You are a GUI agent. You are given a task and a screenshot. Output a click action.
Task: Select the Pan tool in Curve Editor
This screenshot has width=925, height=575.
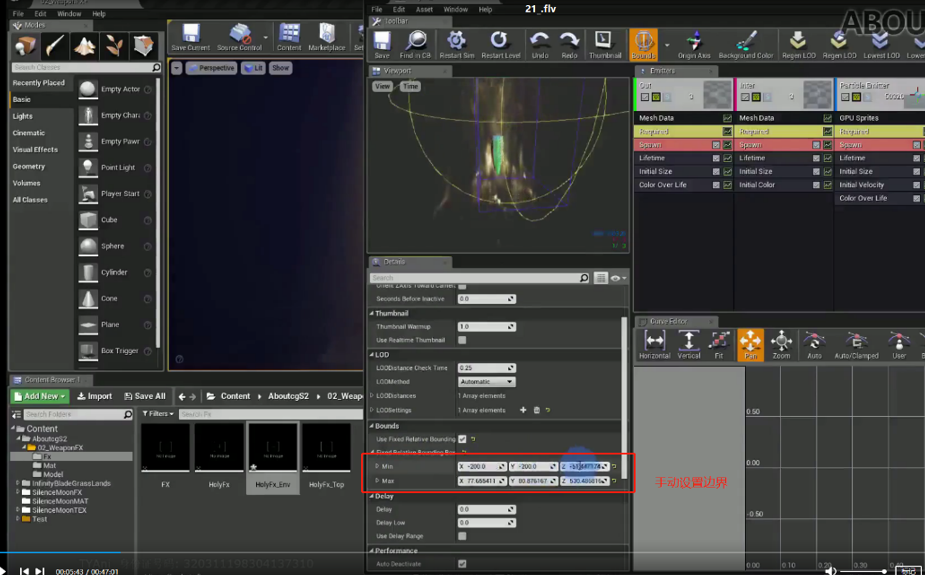point(750,344)
